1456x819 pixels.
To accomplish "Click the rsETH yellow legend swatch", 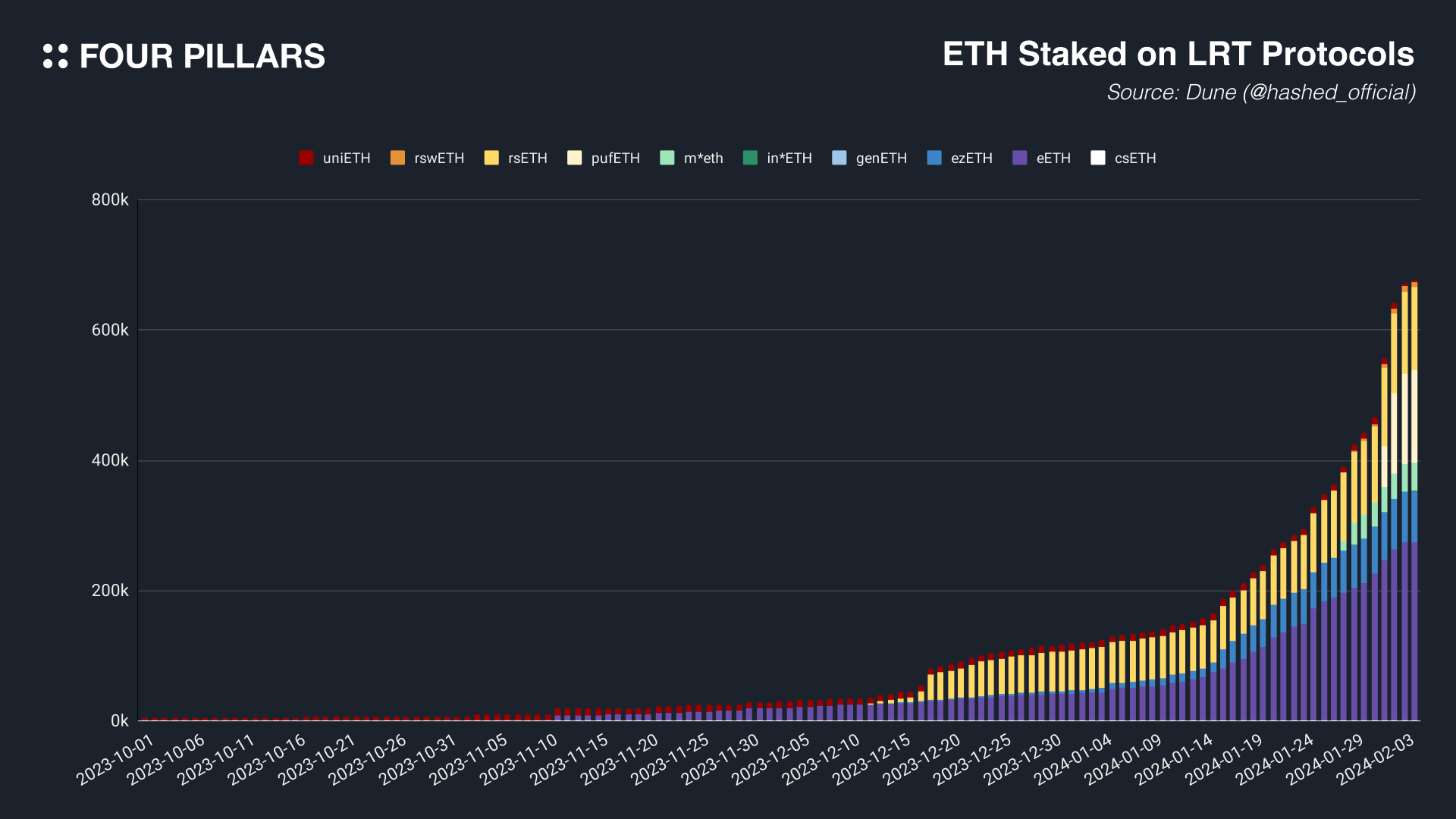I will [x=491, y=158].
